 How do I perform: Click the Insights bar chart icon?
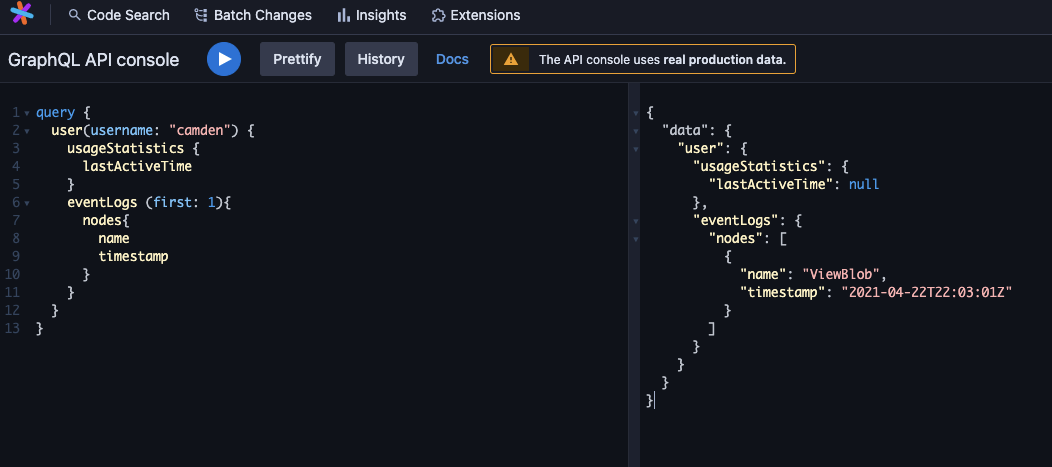344,15
